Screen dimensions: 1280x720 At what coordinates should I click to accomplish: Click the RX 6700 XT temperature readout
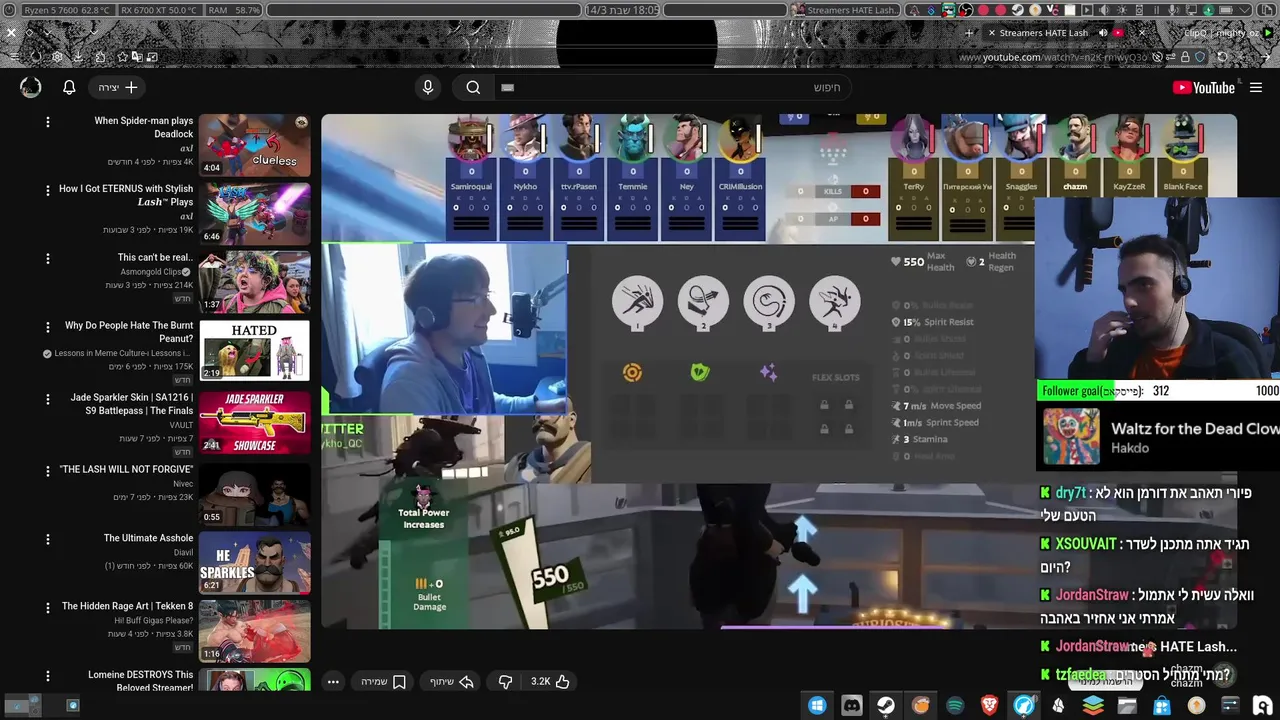(159, 9)
